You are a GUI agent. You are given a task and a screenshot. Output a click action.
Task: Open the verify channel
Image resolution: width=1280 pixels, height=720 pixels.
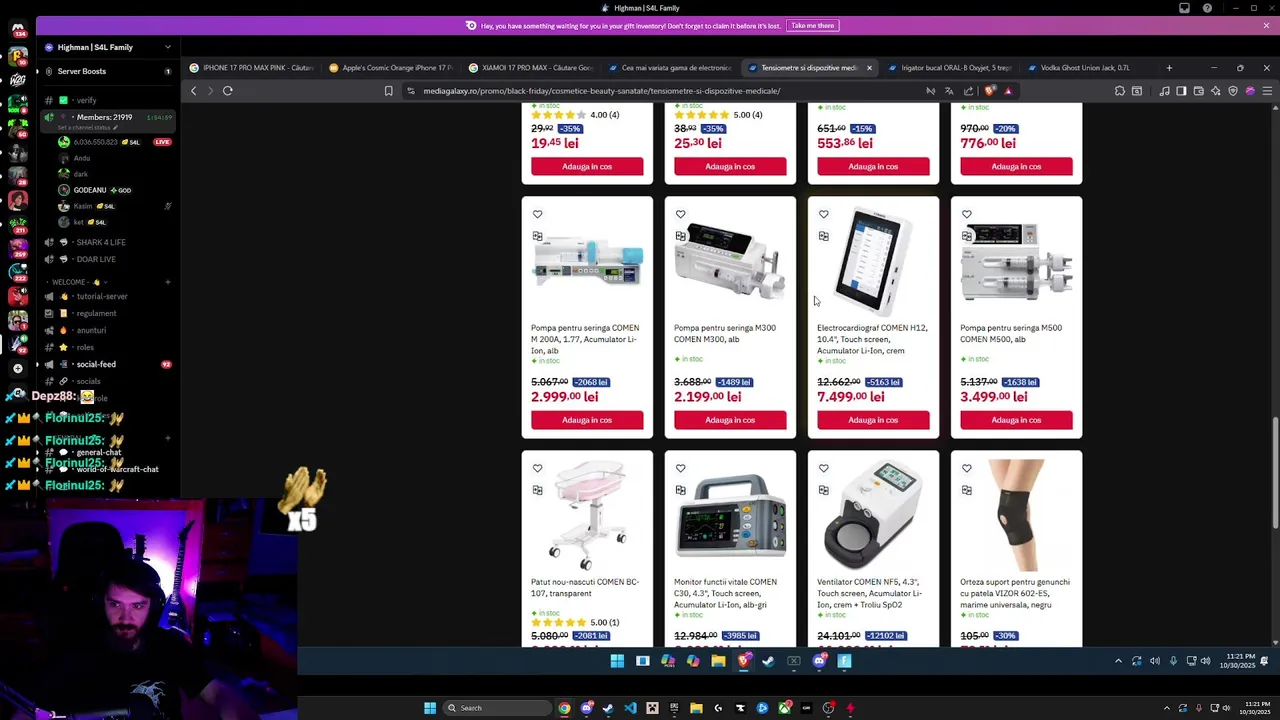pos(108,100)
